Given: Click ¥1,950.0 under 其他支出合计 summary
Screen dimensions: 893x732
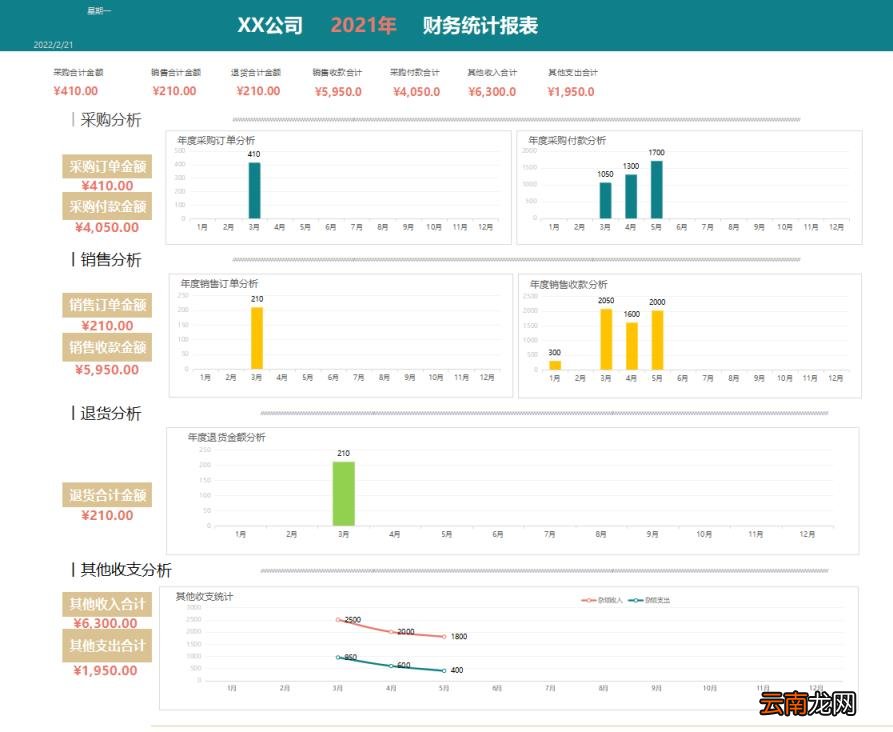Looking at the screenshot, I should point(571,92).
